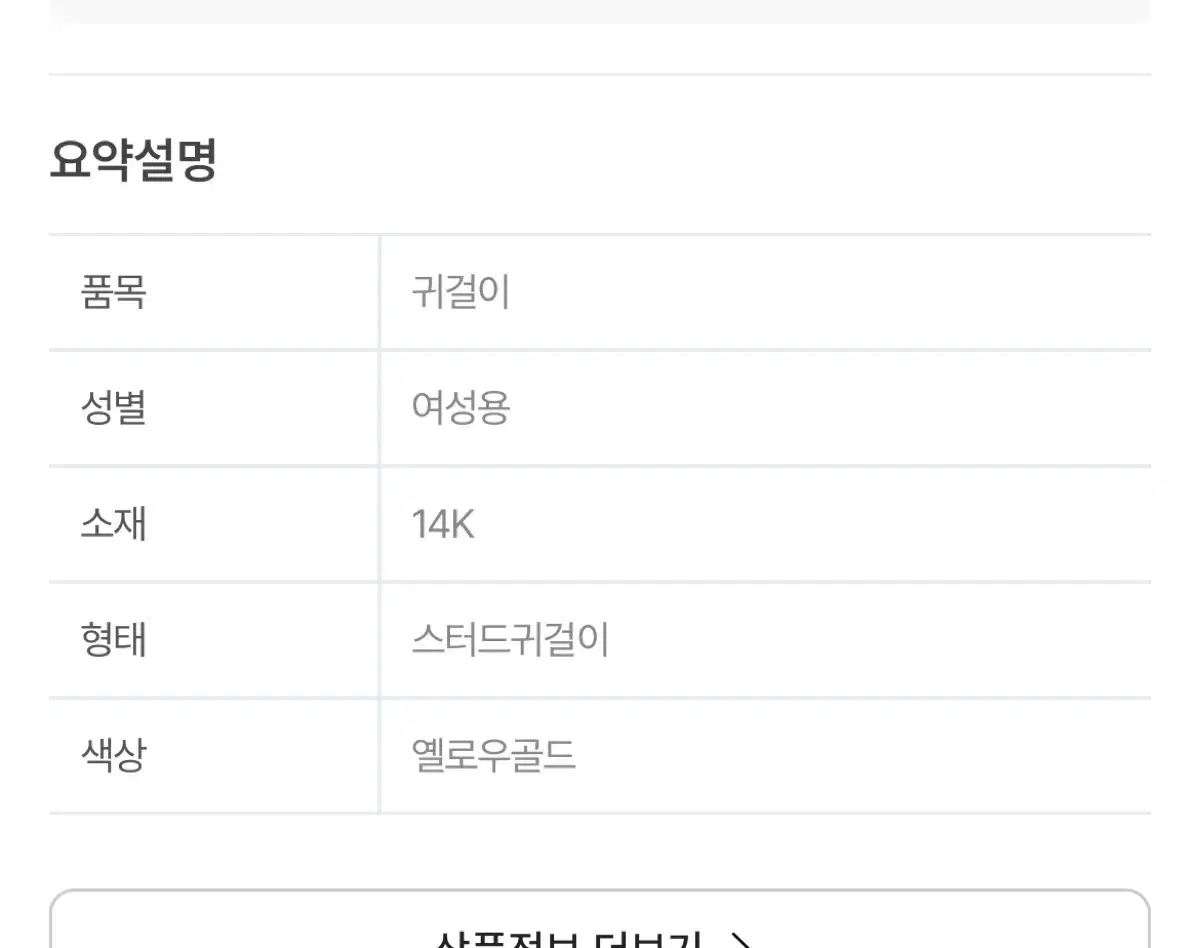Screen dimensions: 1200x948
Task: Click the 스터드귀걸이 shape value
Action: click(512, 638)
